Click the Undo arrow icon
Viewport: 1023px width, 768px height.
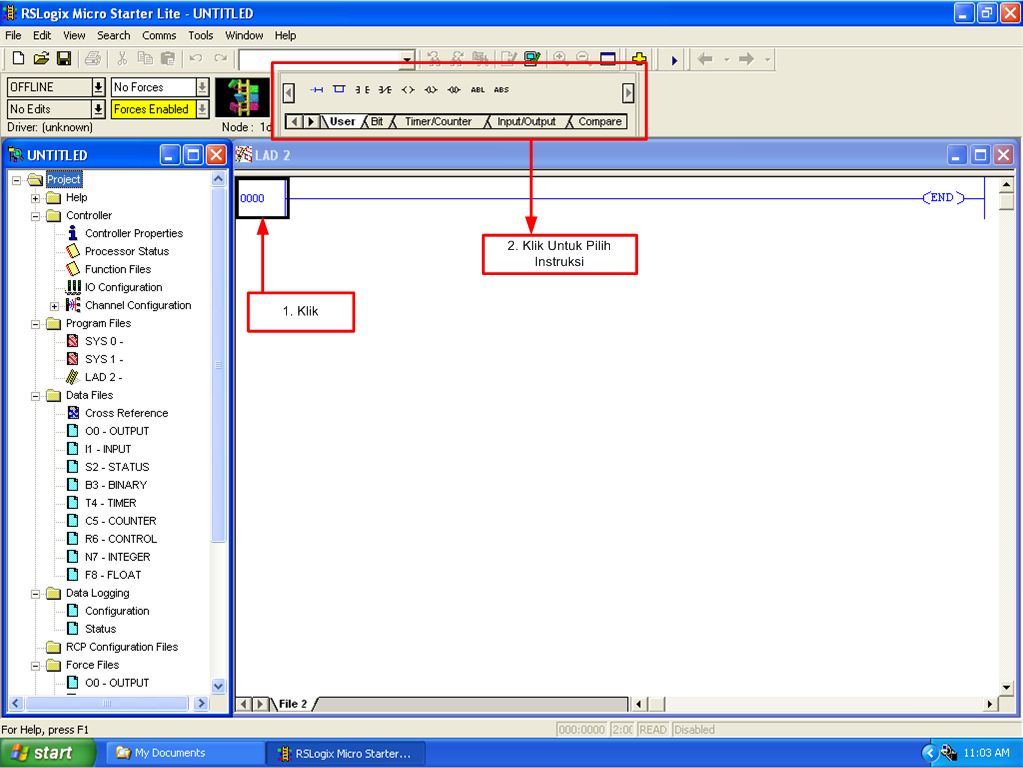coord(196,59)
